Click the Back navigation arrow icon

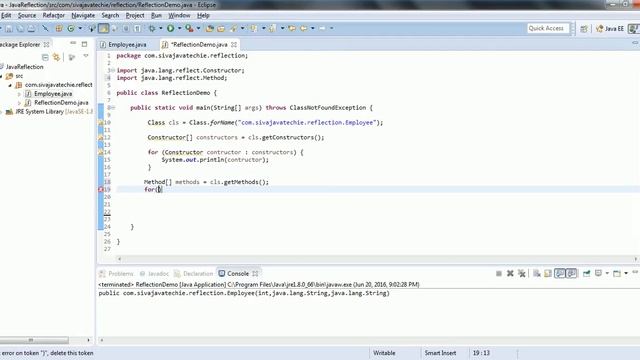304,28
